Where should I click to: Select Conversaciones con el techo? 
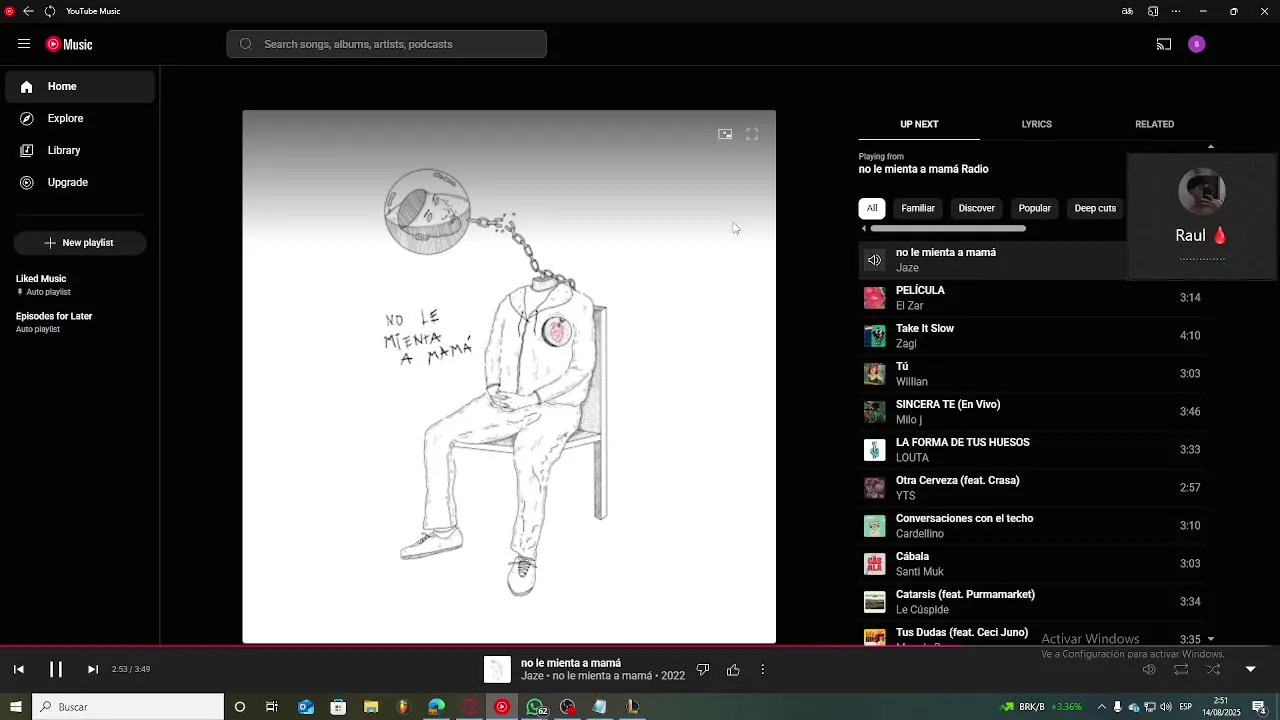click(1032, 526)
